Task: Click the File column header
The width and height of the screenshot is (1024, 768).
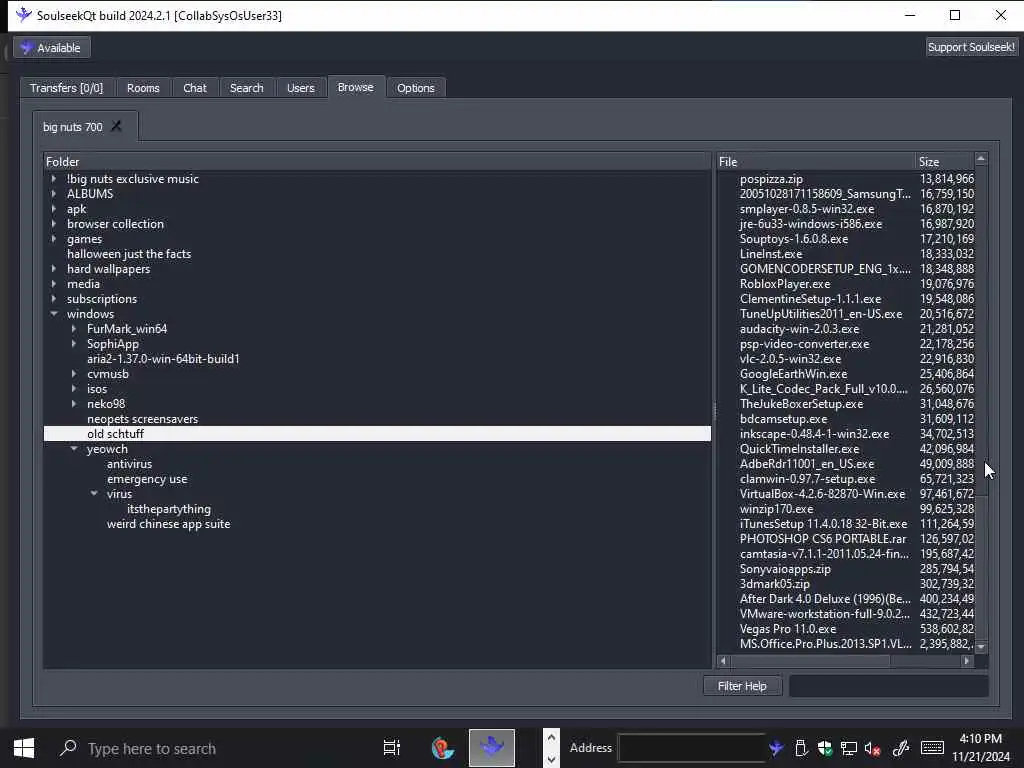Action: [x=816, y=162]
